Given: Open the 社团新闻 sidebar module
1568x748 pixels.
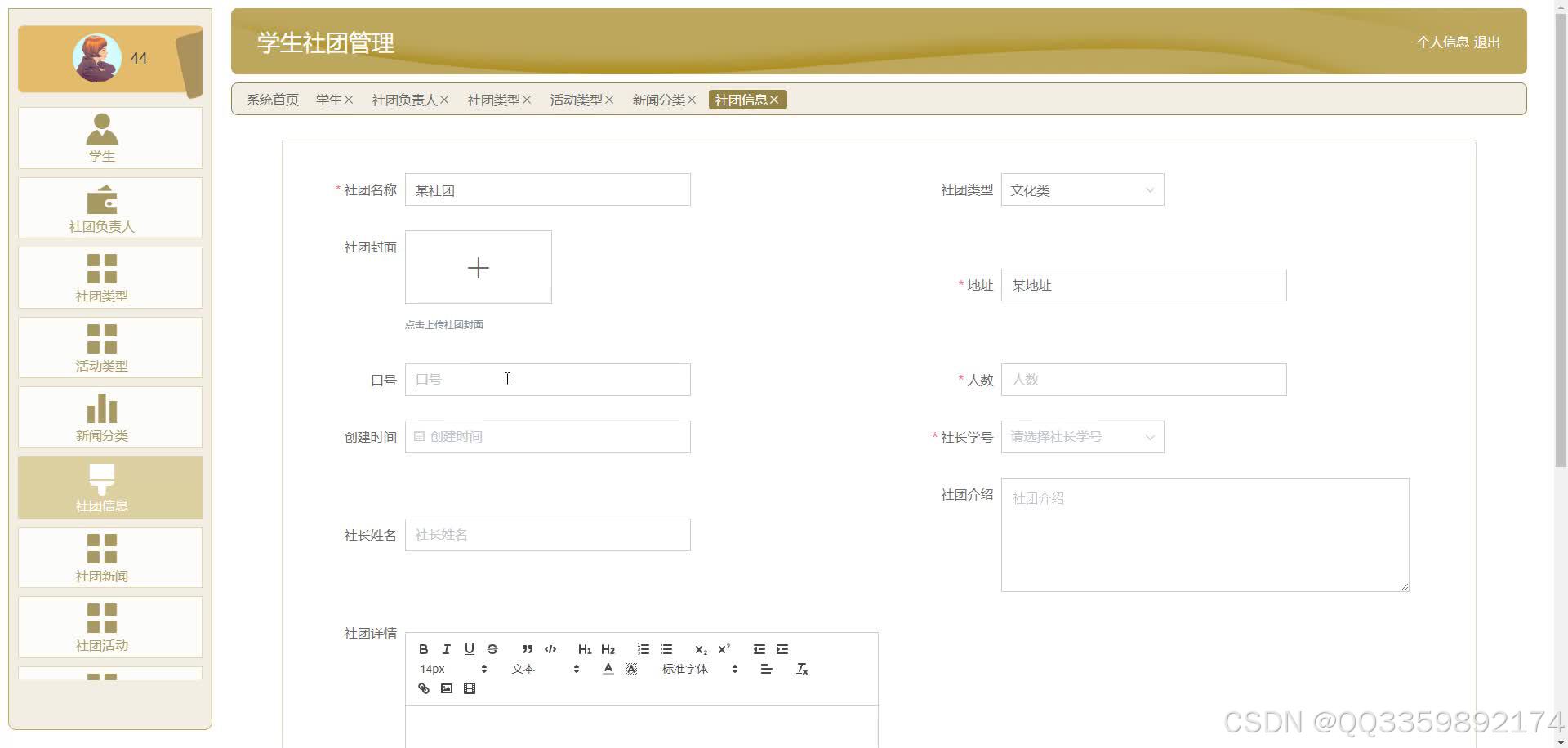Looking at the screenshot, I should [110, 558].
